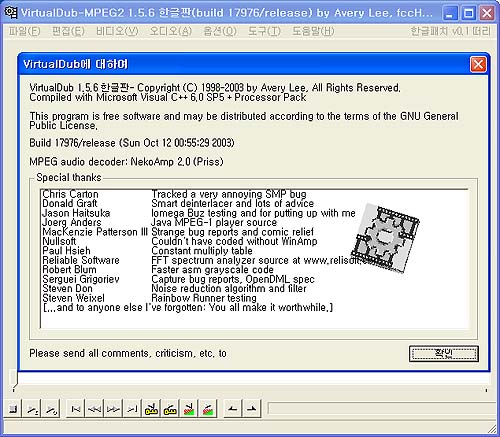Jump to end of video
This screenshot has width=500, height=437.
tap(132, 409)
